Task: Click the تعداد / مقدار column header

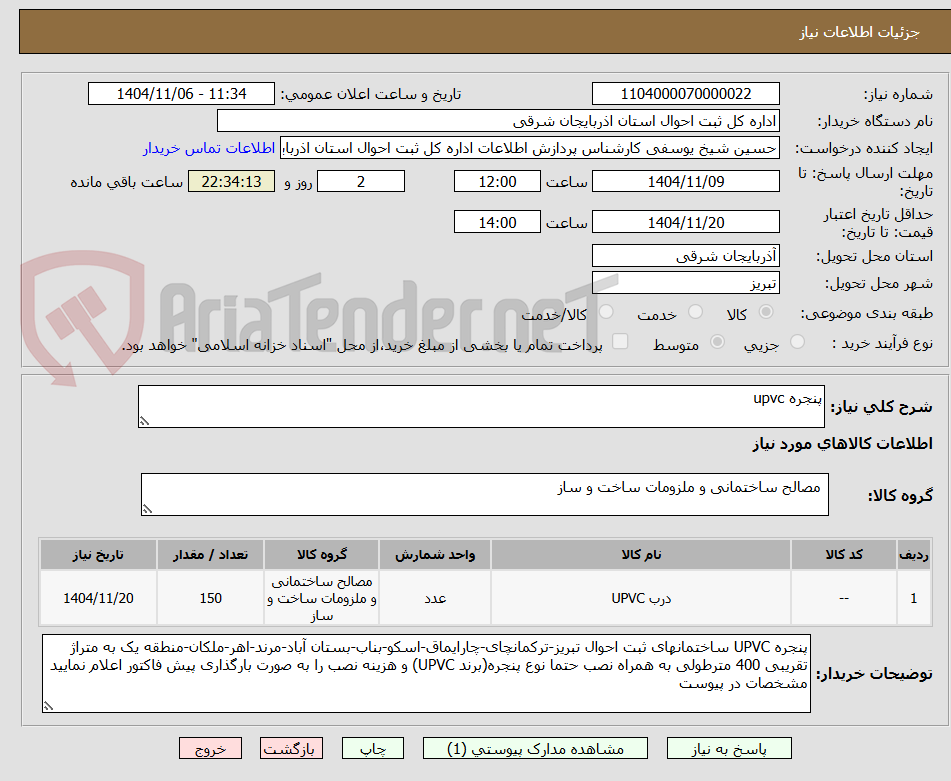Action: tap(210, 554)
